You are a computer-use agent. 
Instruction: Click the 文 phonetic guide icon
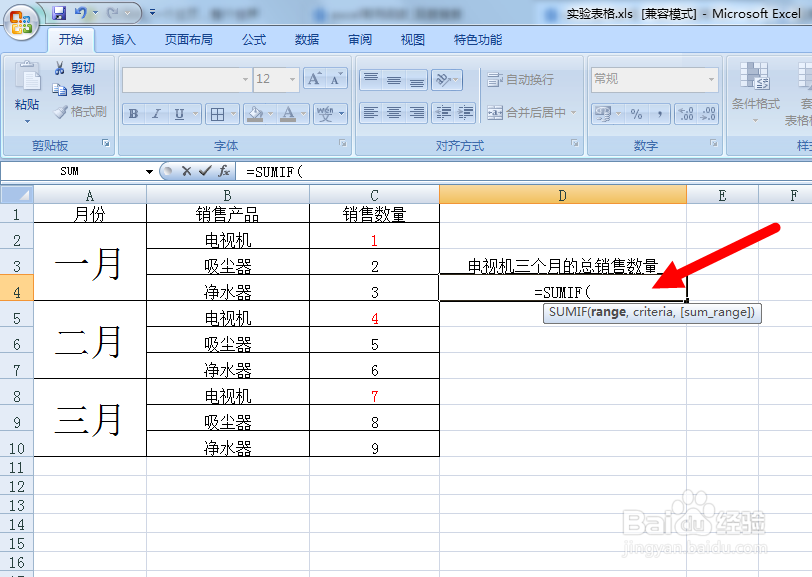click(325, 113)
